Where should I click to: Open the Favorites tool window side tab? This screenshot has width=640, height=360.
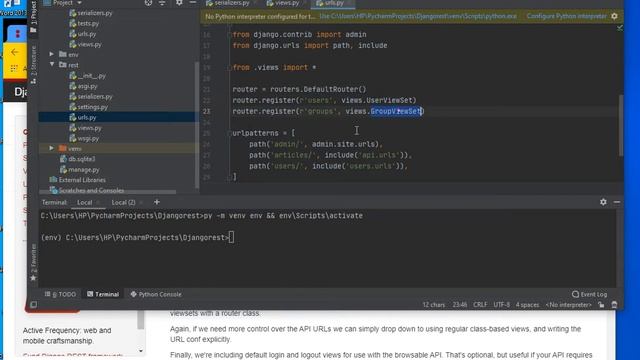point(33,262)
